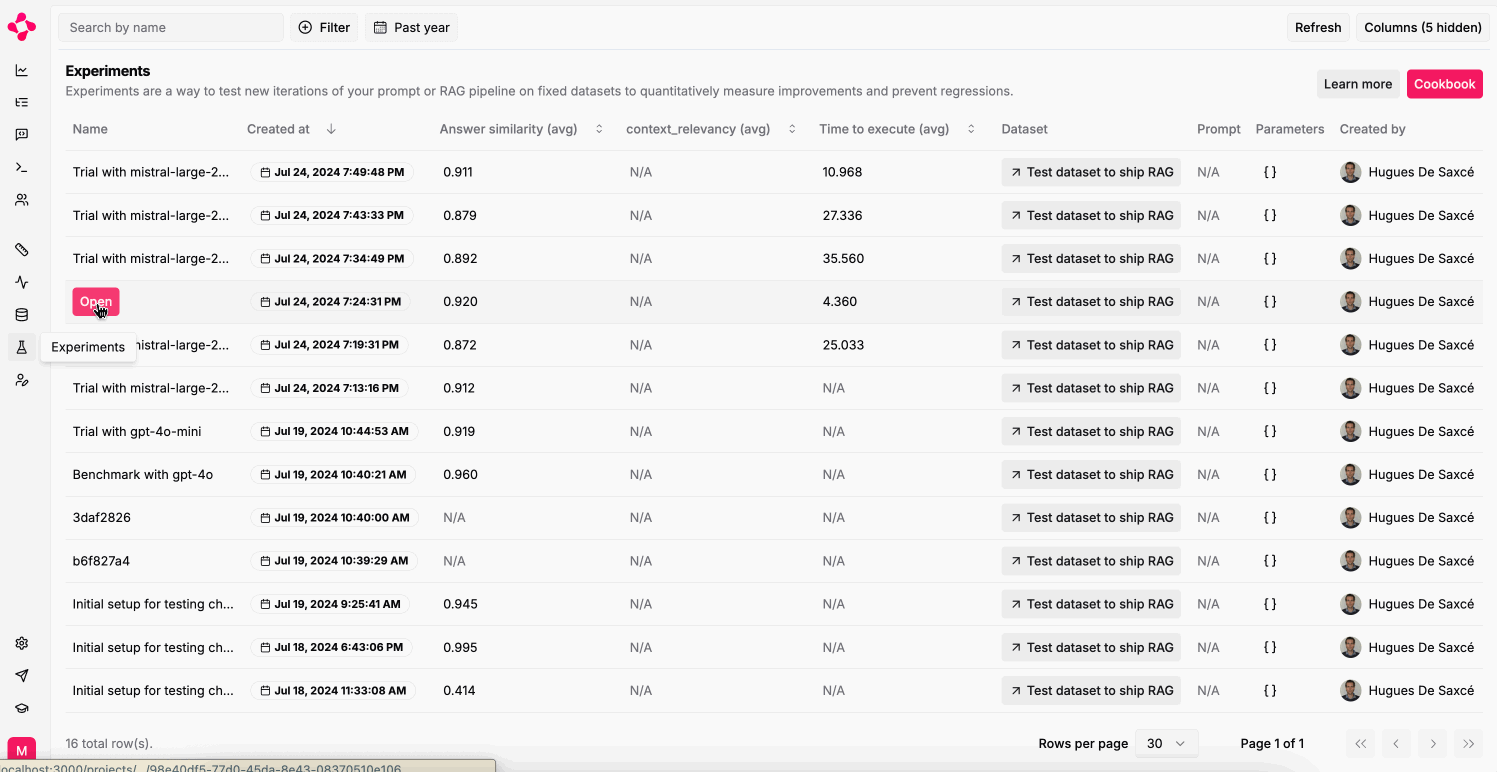The height and width of the screenshot is (772, 1497).
Task: Open the users icon in sidebar
Action: pyautogui.click(x=22, y=200)
